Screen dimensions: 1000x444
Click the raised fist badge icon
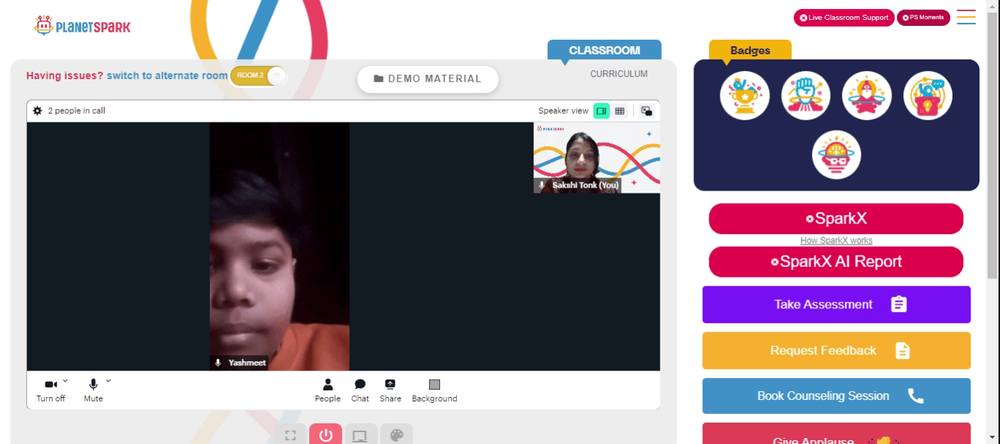point(805,96)
